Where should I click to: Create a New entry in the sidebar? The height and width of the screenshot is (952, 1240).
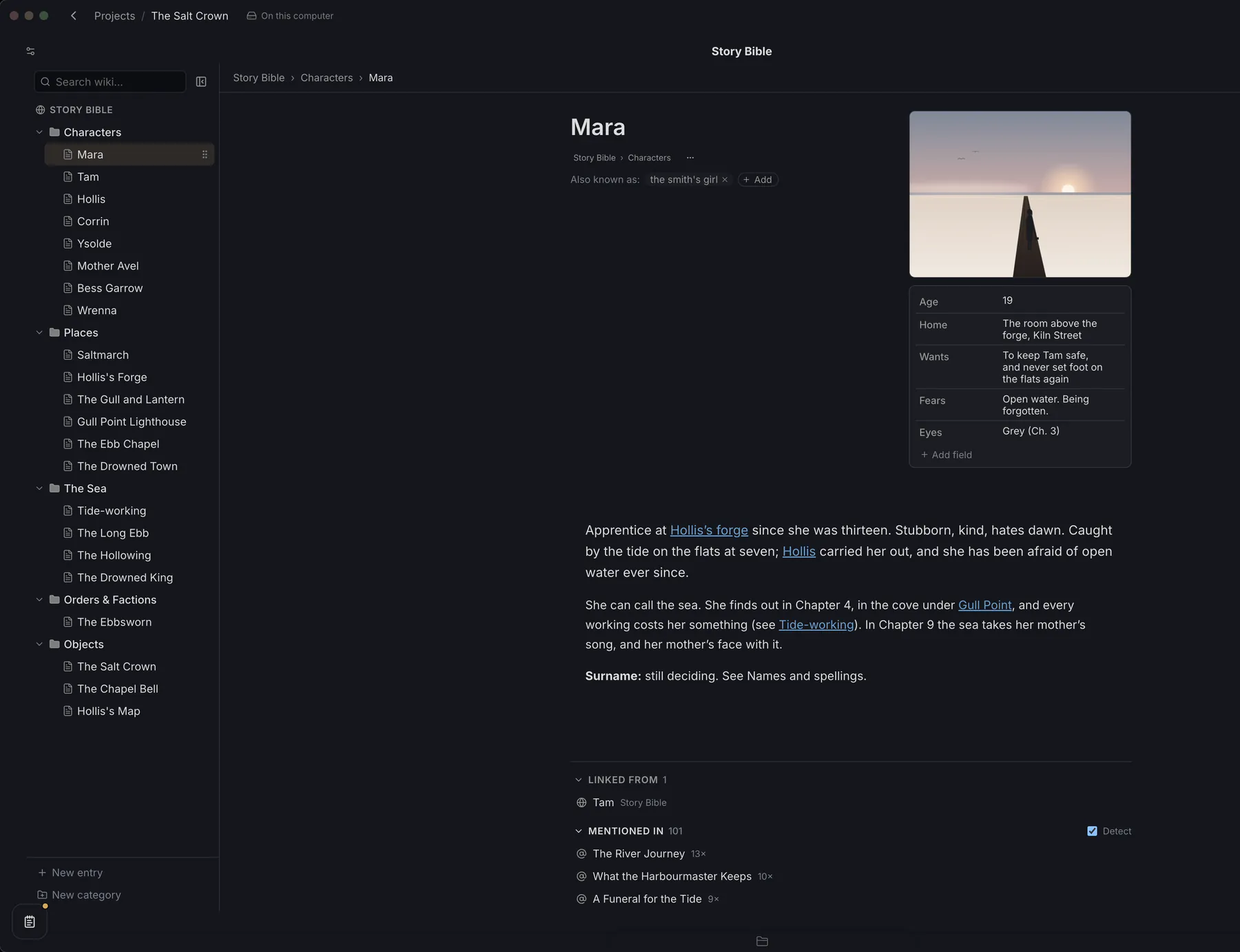(x=70, y=873)
